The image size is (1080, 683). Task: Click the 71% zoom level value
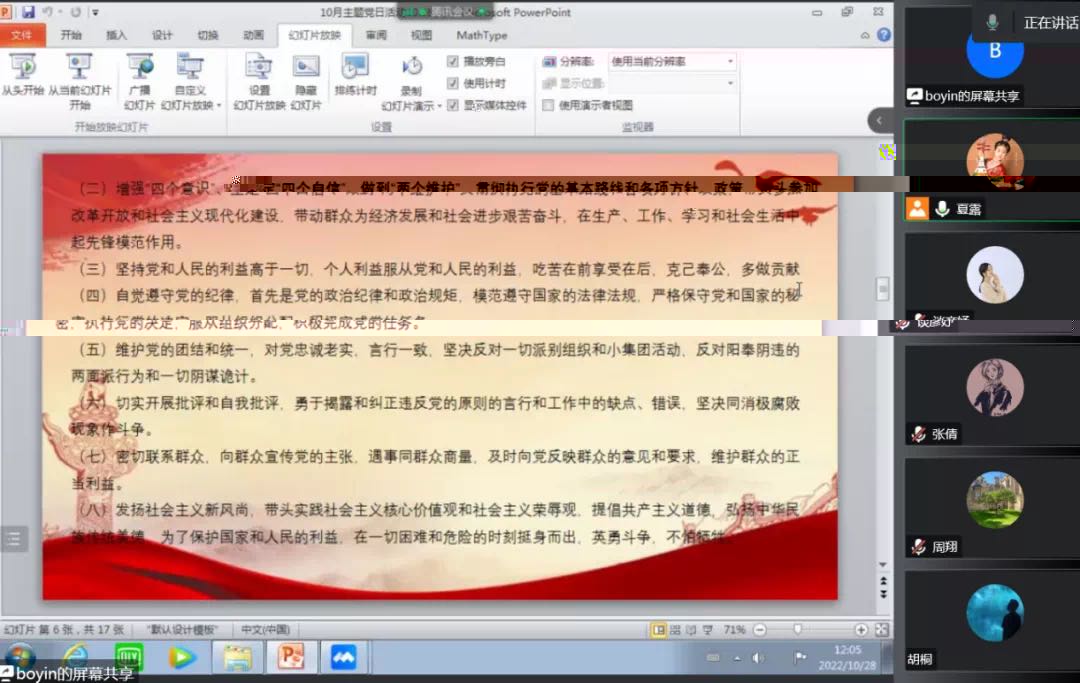[734, 629]
